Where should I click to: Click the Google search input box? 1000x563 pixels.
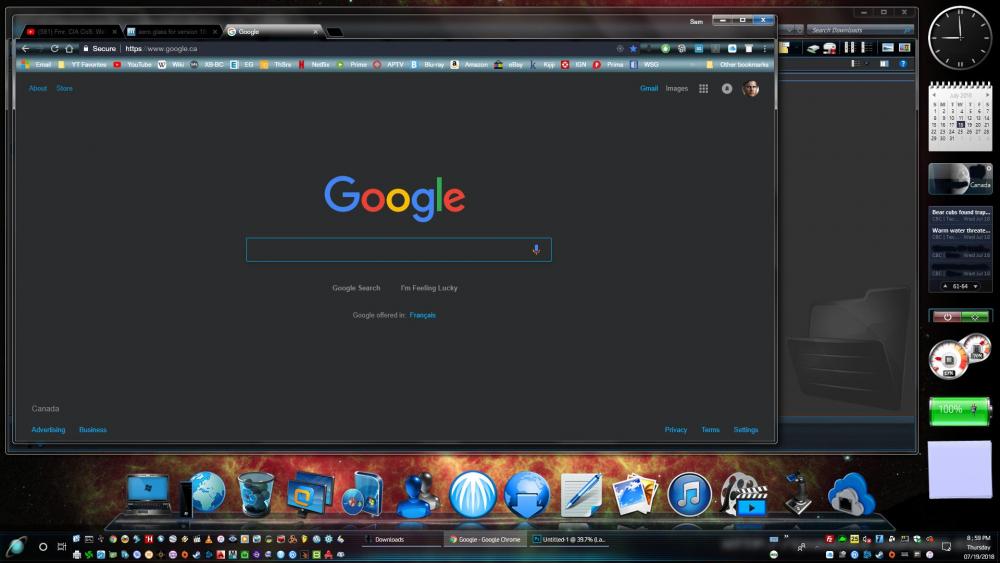399,250
